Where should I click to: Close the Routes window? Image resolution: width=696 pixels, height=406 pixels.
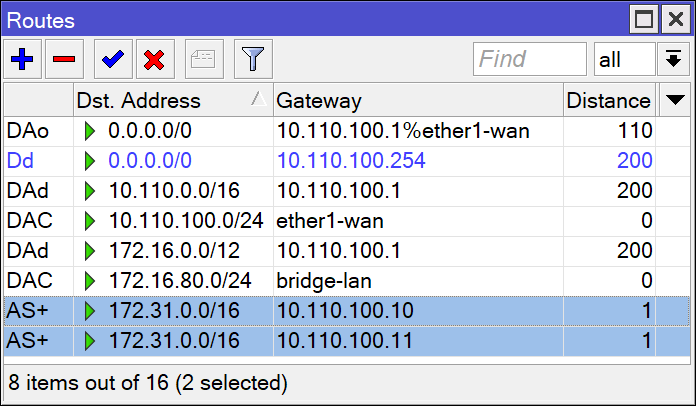pos(675,19)
